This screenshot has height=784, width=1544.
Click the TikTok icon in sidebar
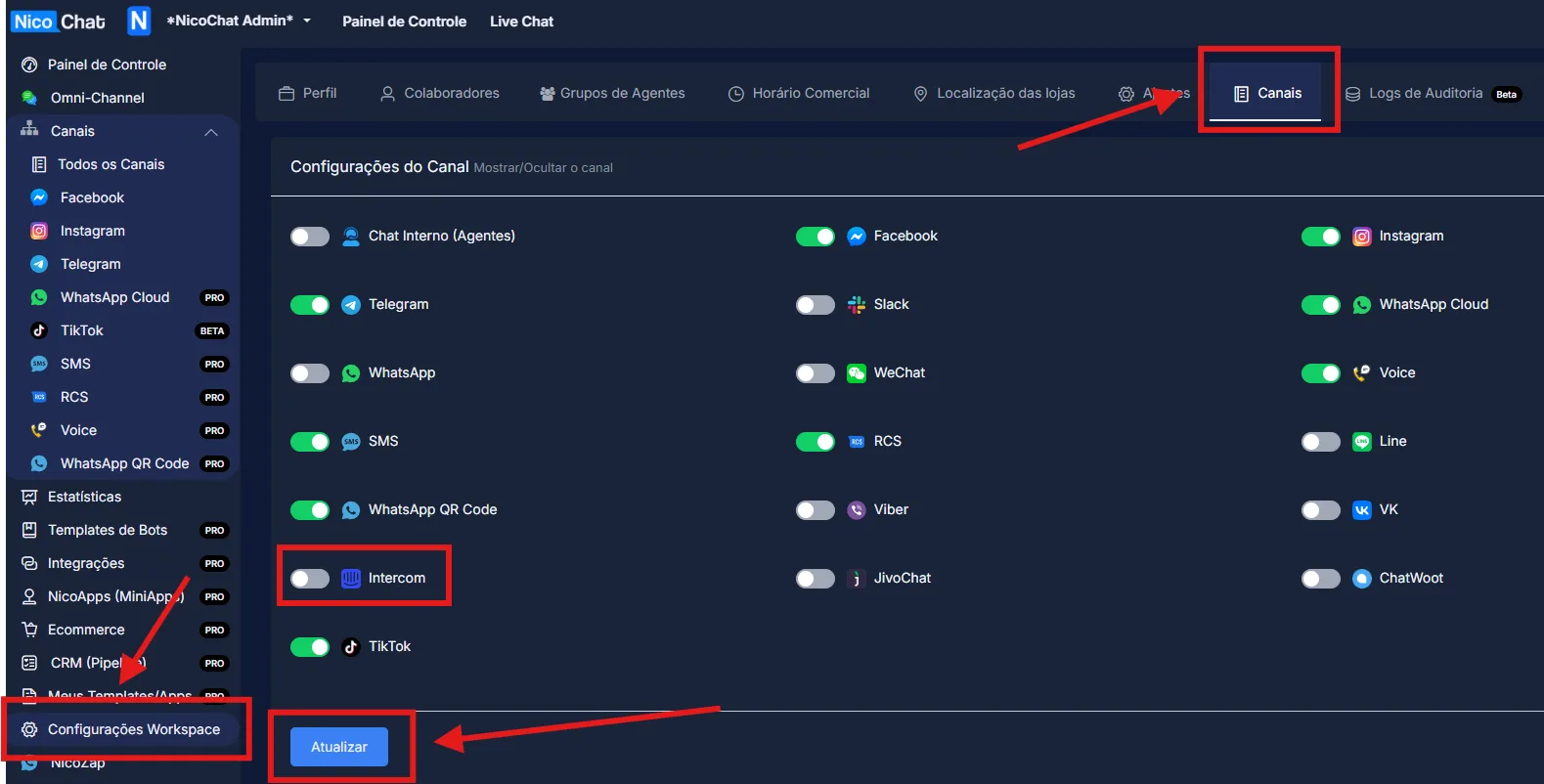click(x=39, y=330)
